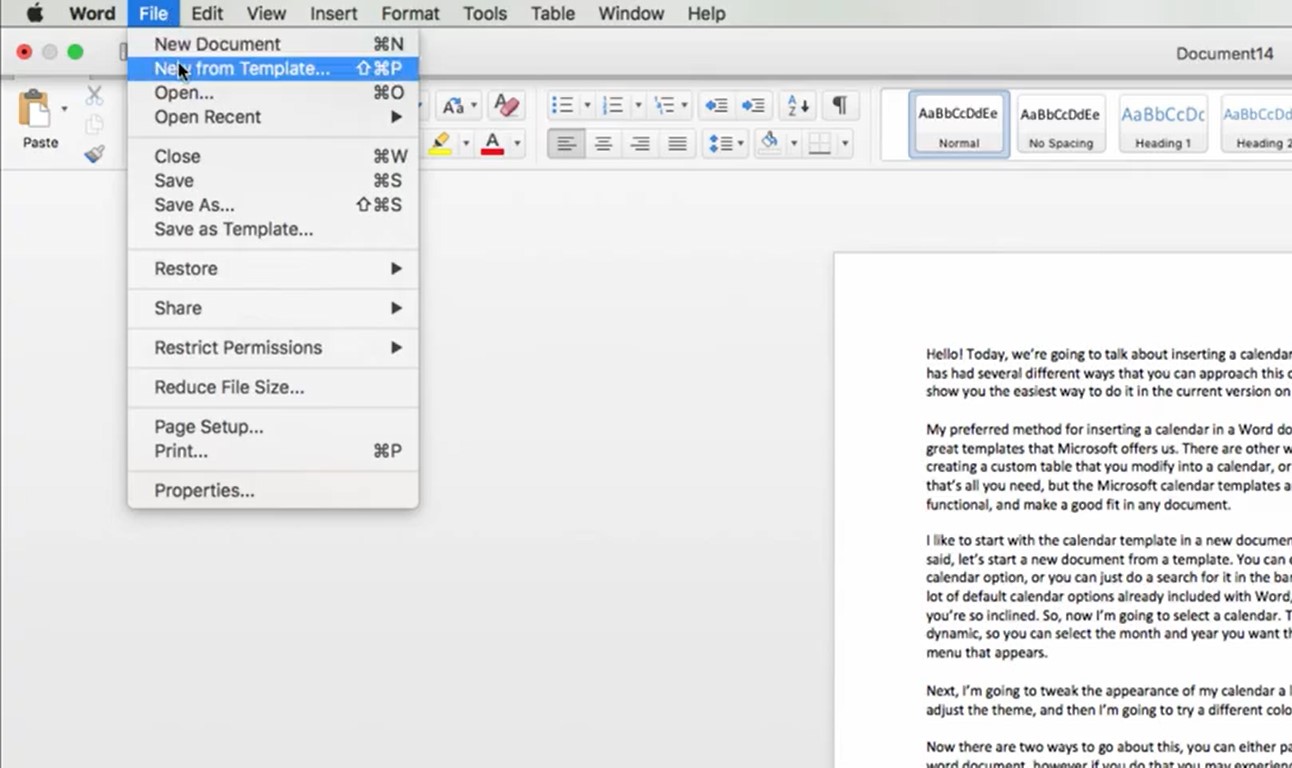
Task: Apply a numbered list
Action: (x=611, y=104)
